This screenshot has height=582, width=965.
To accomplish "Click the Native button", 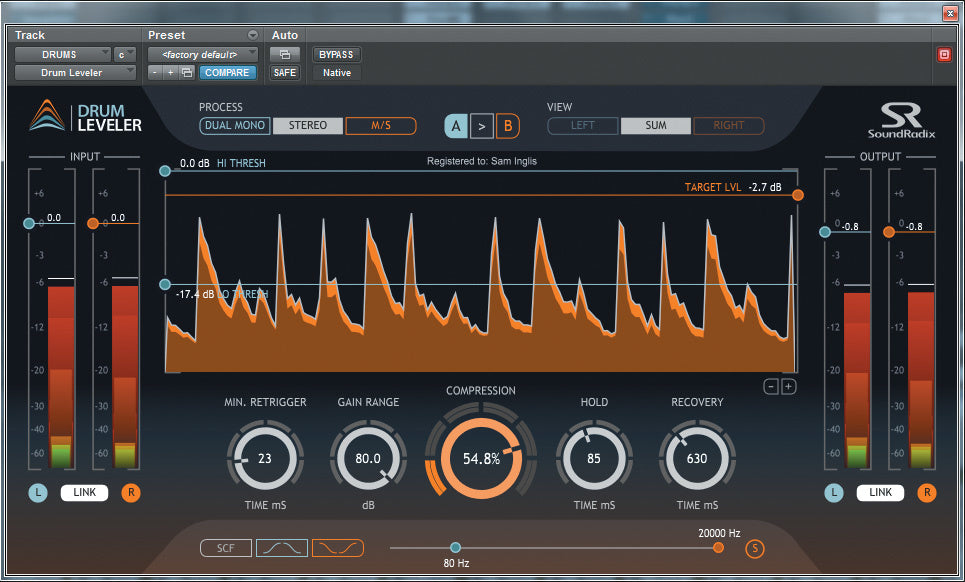I will tap(337, 73).
